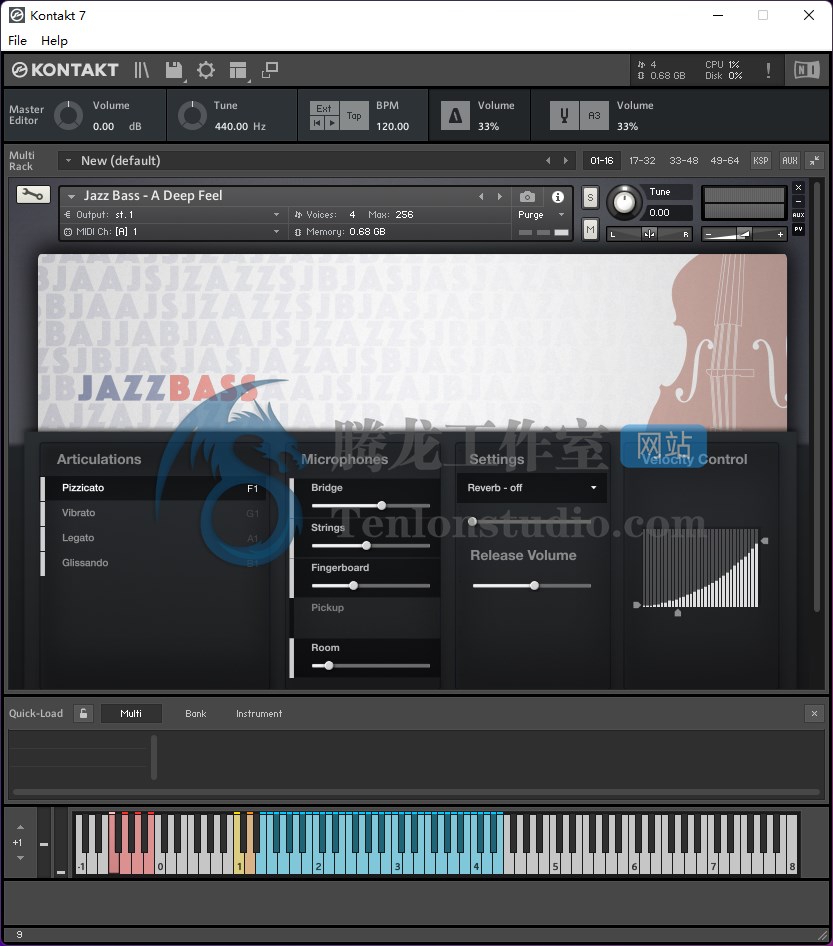Click the Kontakt logo
Image resolution: width=833 pixels, height=946 pixels.
(x=65, y=70)
